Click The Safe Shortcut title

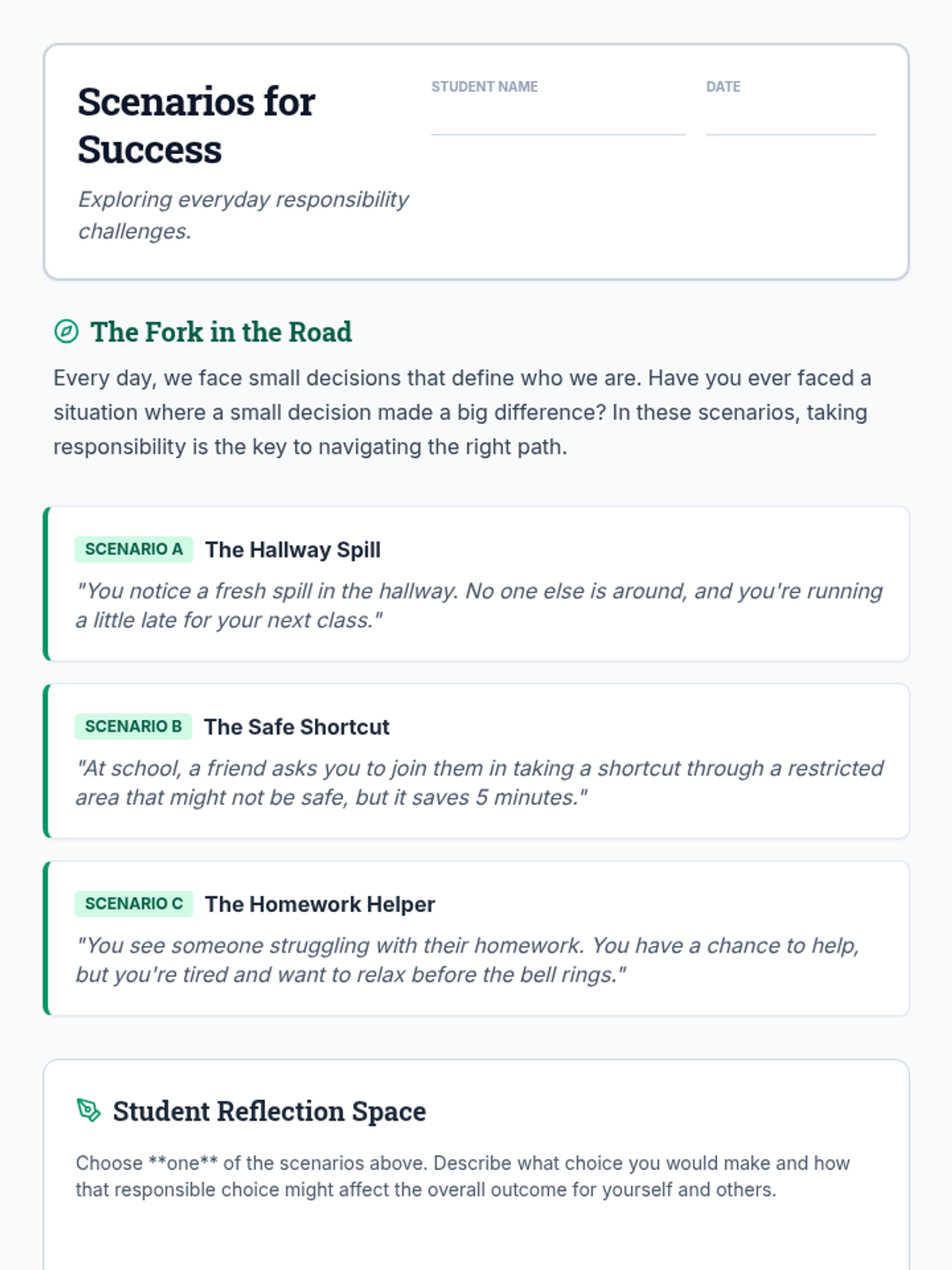[297, 726]
